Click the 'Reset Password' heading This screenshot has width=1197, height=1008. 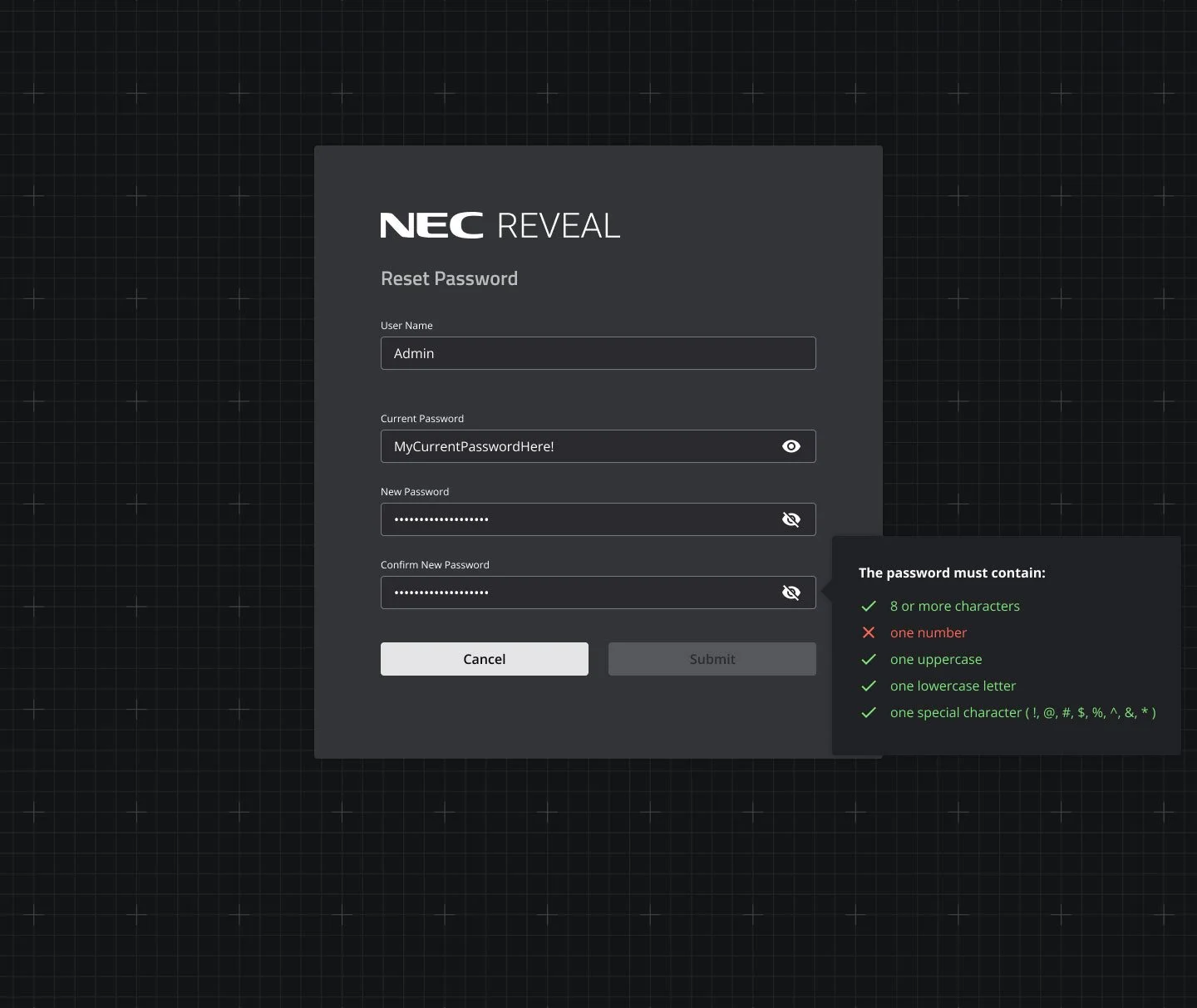pyautogui.click(x=449, y=278)
